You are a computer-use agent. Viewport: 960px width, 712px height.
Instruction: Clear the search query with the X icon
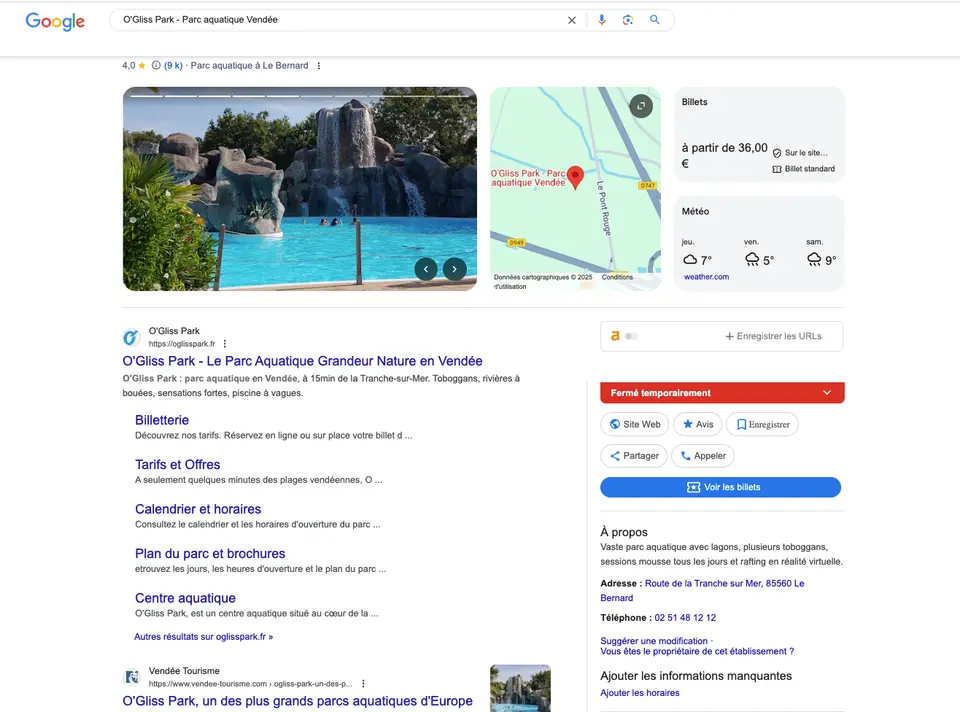click(571, 20)
